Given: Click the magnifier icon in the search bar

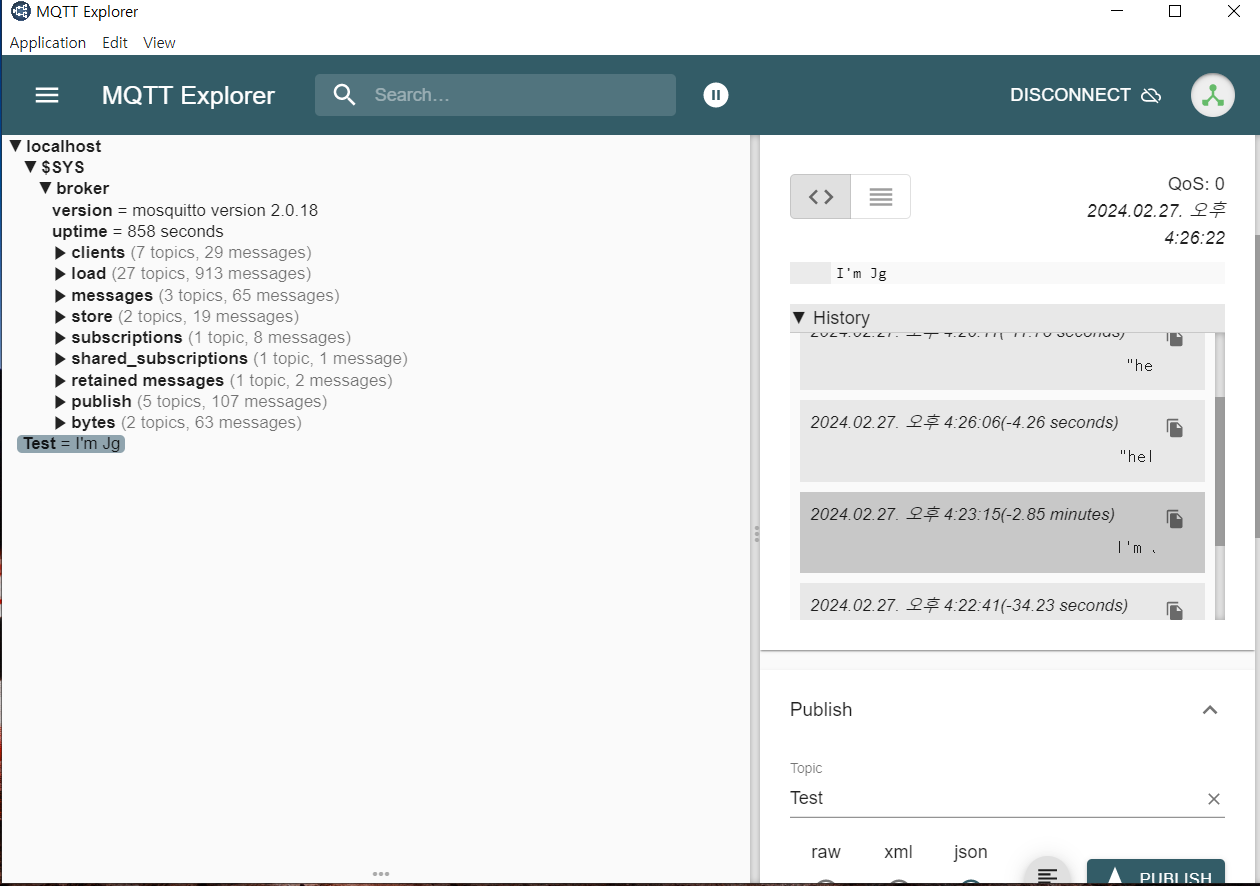Looking at the screenshot, I should pos(345,95).
